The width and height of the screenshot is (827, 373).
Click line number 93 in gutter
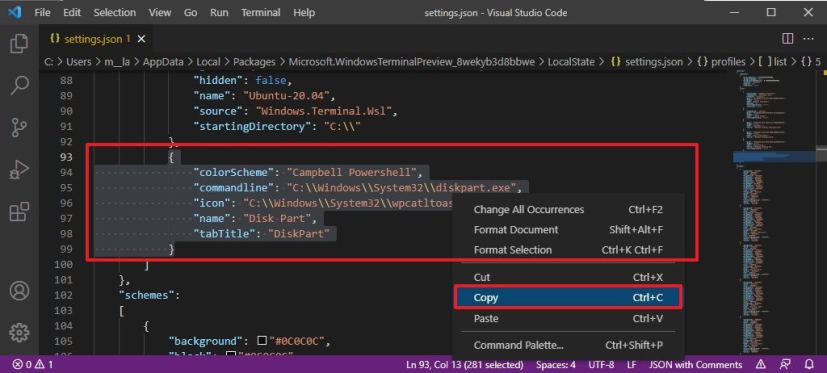tap(66, 157)
